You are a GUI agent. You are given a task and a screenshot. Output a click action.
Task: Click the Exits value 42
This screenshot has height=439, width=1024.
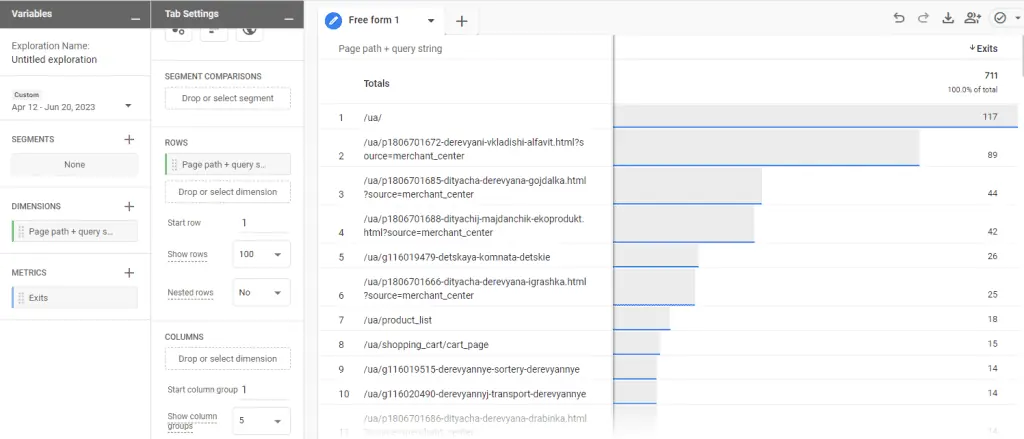pyautogui.click(x=993, y=231)
